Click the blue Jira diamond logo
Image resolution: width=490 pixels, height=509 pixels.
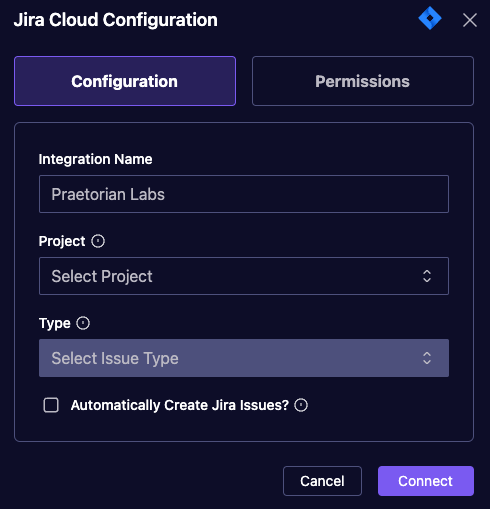430,18
